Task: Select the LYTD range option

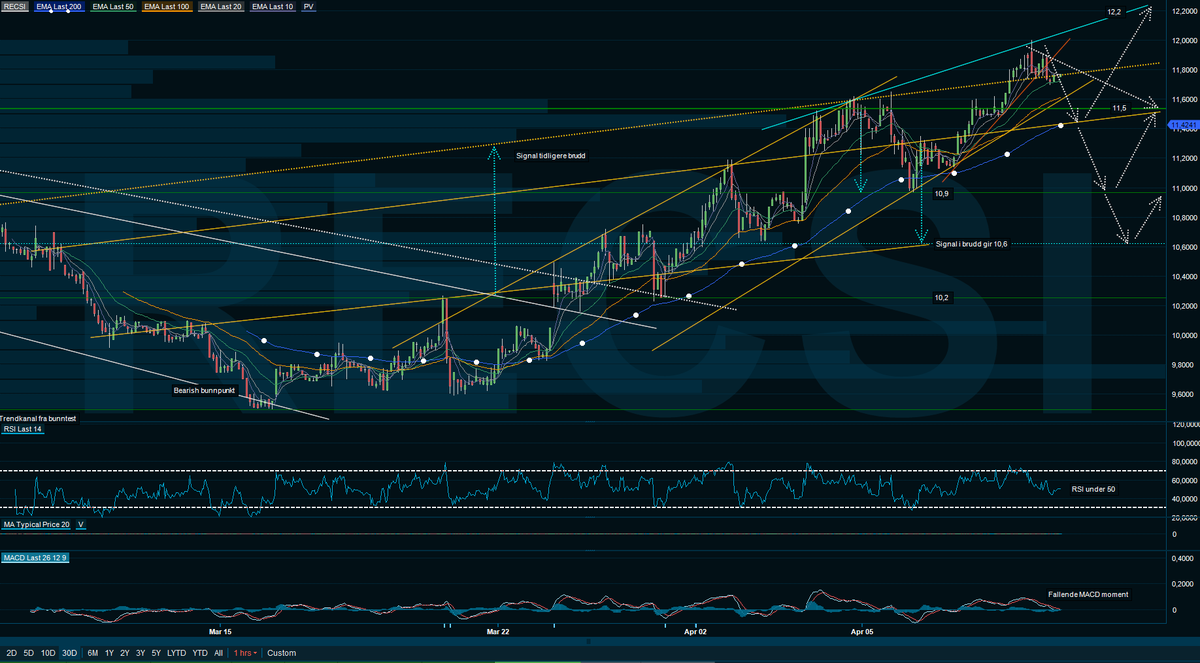Action: click(x=177, y=653)
